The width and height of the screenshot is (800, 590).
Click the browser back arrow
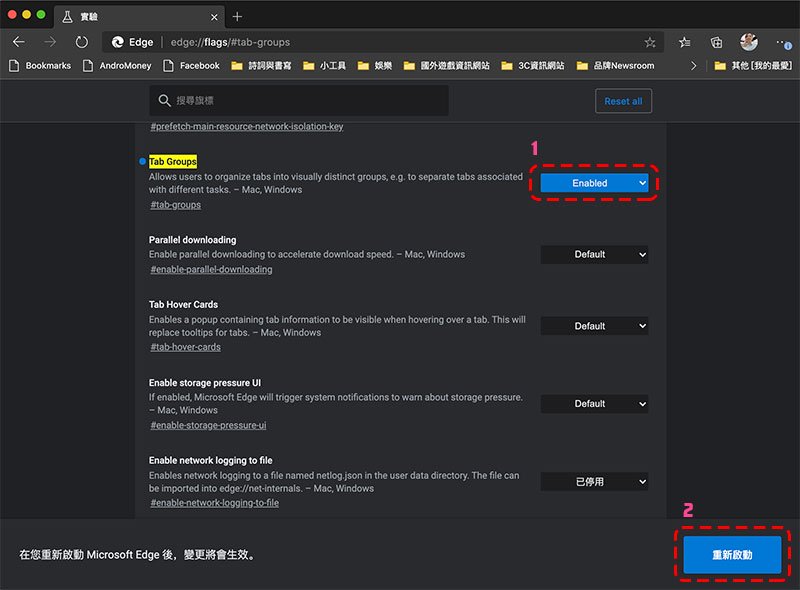pos(19,42)
